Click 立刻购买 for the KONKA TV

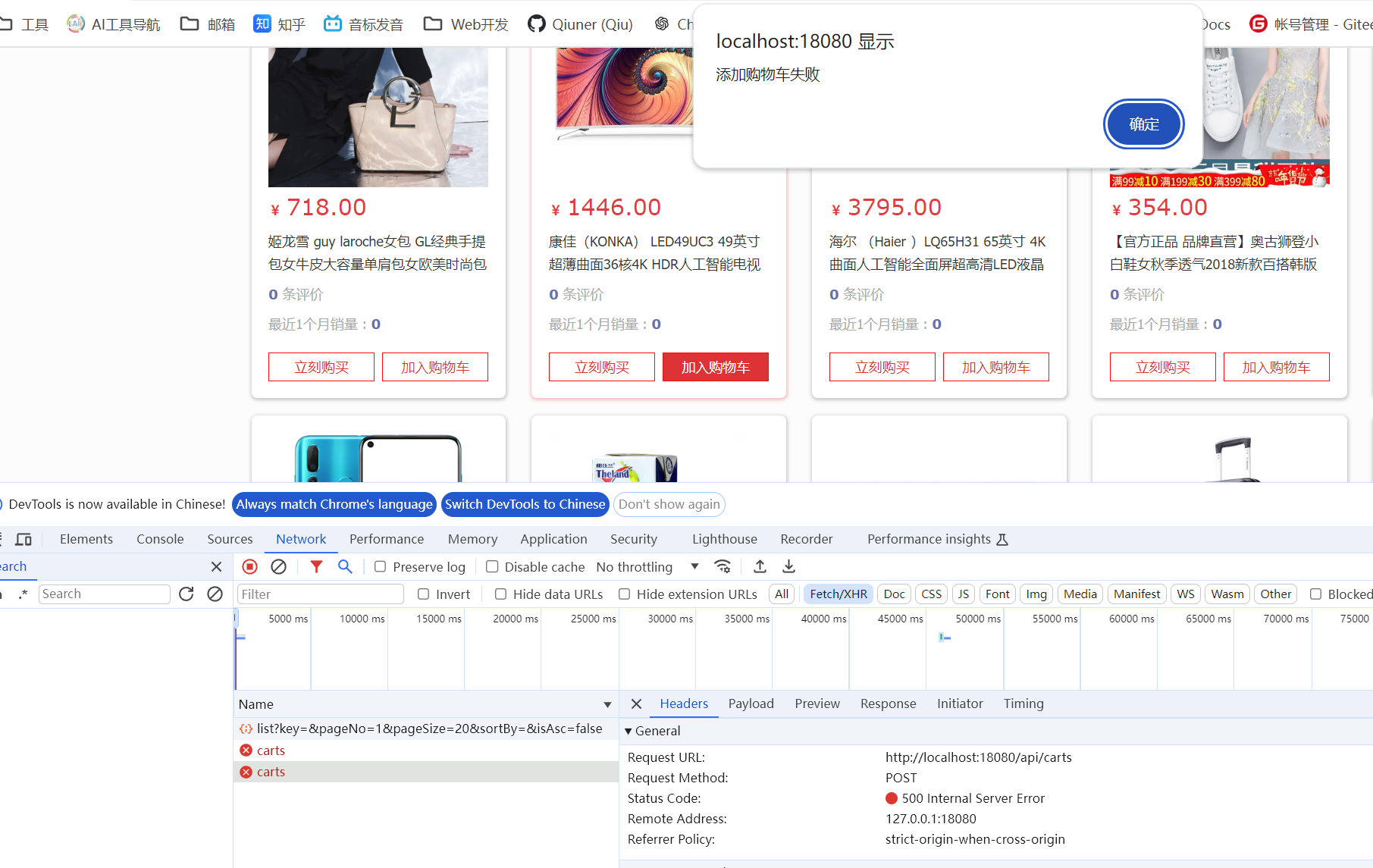(x=602, y=367)
